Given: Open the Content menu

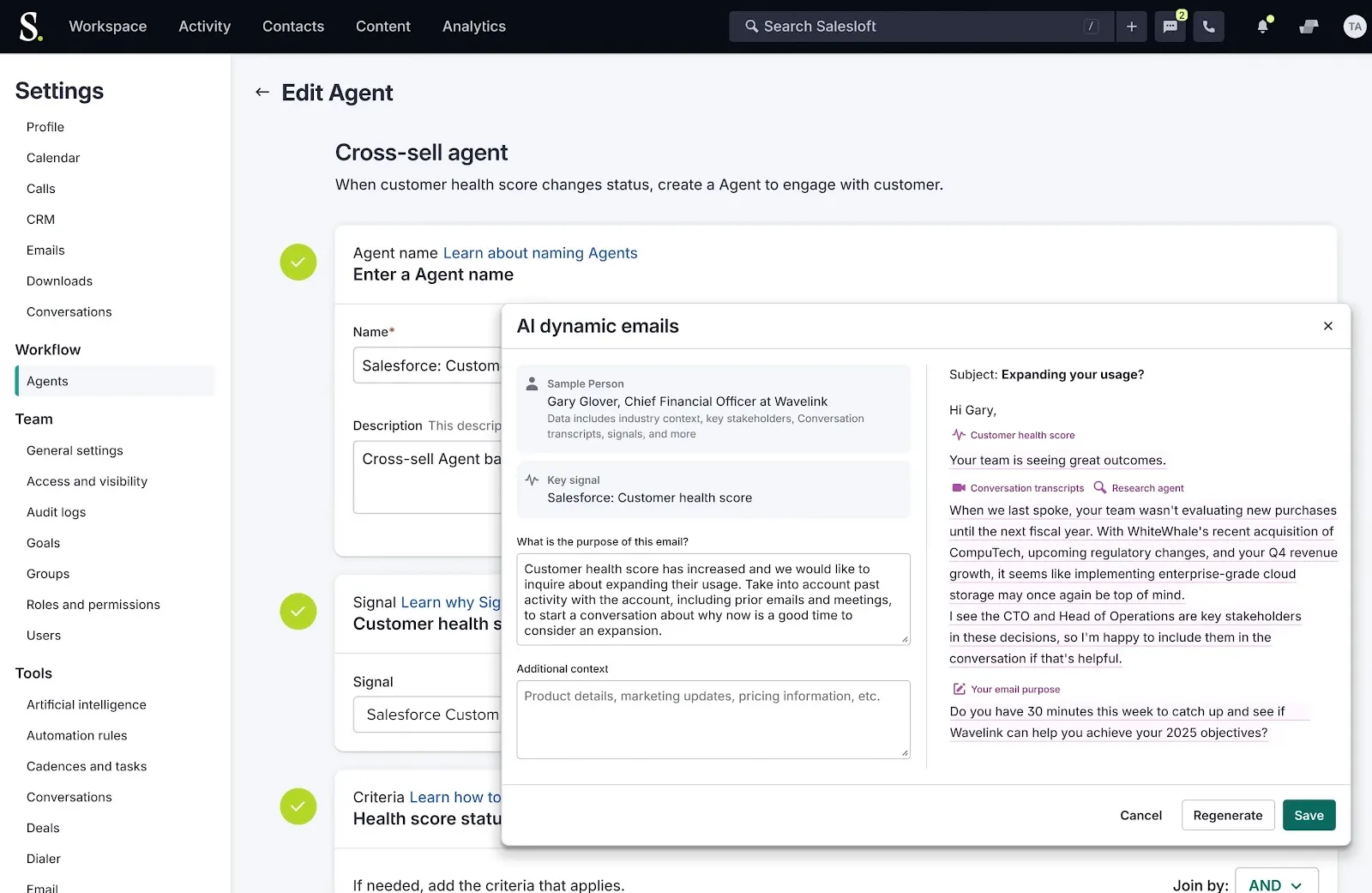Looking at the screenshot, I should click(x=383, y=27).
